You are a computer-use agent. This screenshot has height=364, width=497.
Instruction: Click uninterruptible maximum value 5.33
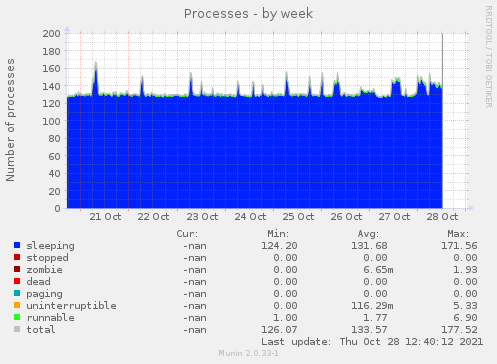465,306
